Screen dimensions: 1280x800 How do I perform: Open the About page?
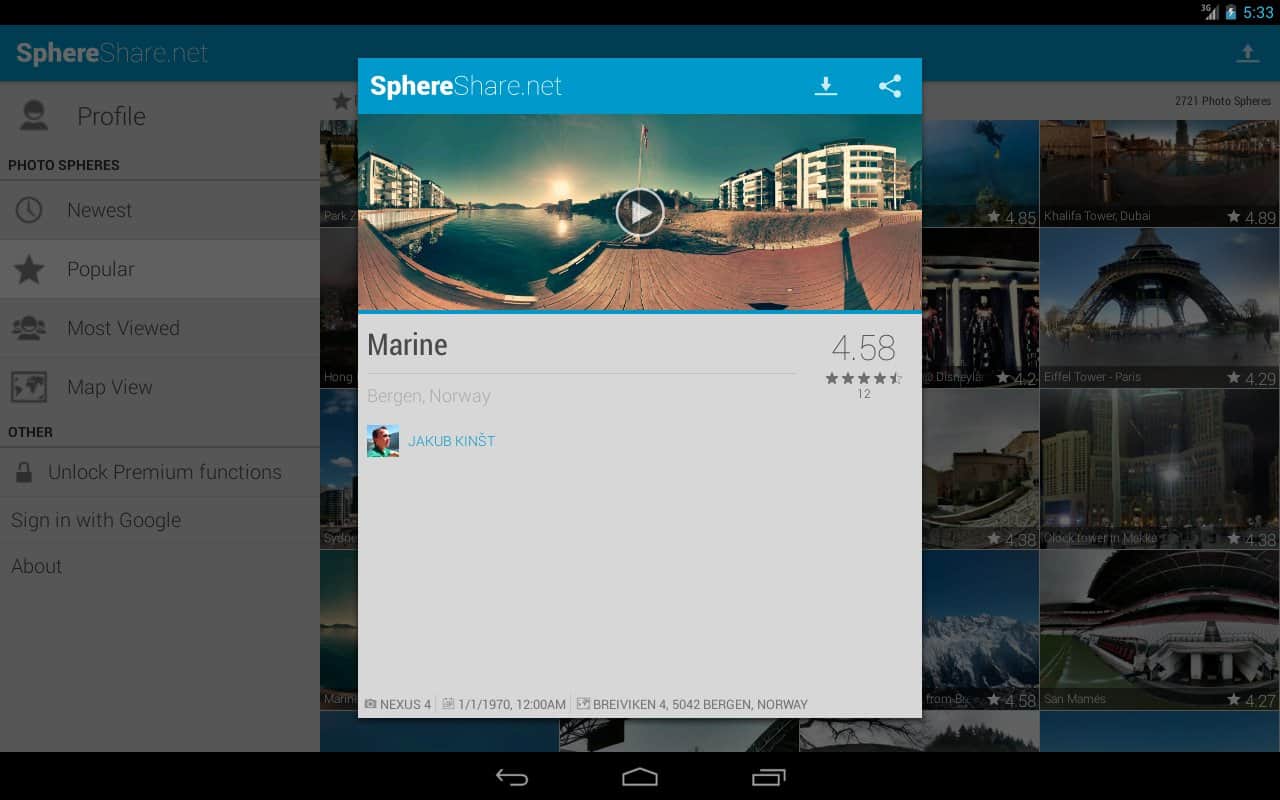tap(37, 566)
